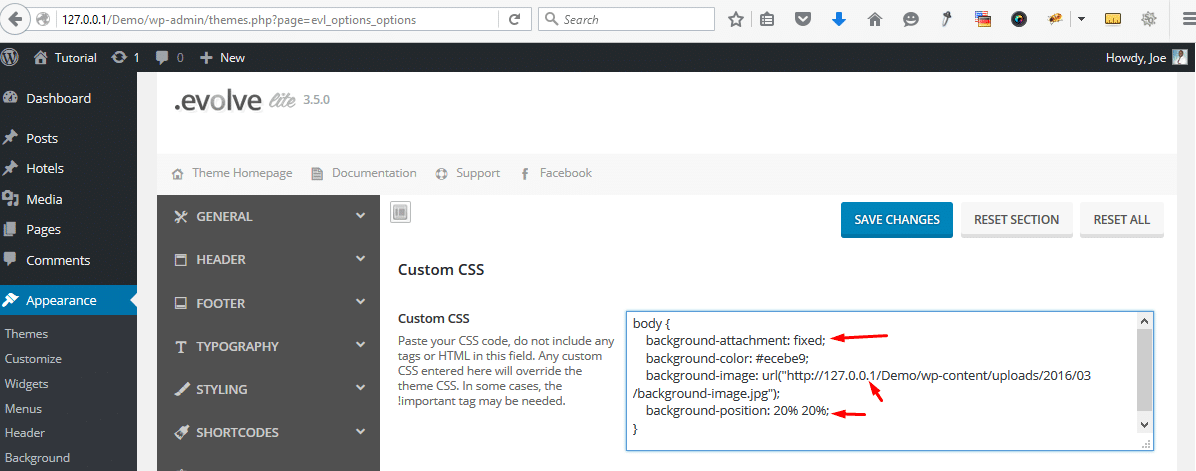Viewport: 1196px width, 471px height.
Task: Expand the HEADER options section
Action: point(268,260)
